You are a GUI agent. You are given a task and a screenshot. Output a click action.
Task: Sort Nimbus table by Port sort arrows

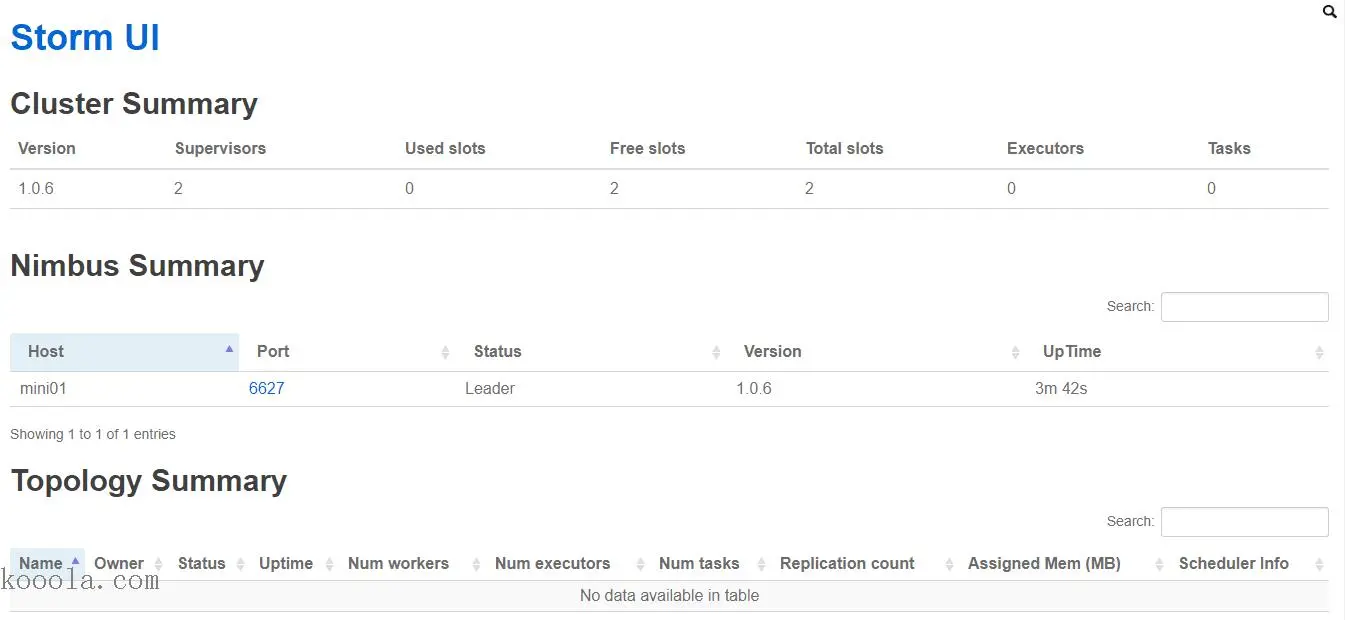tap(445, 352)
